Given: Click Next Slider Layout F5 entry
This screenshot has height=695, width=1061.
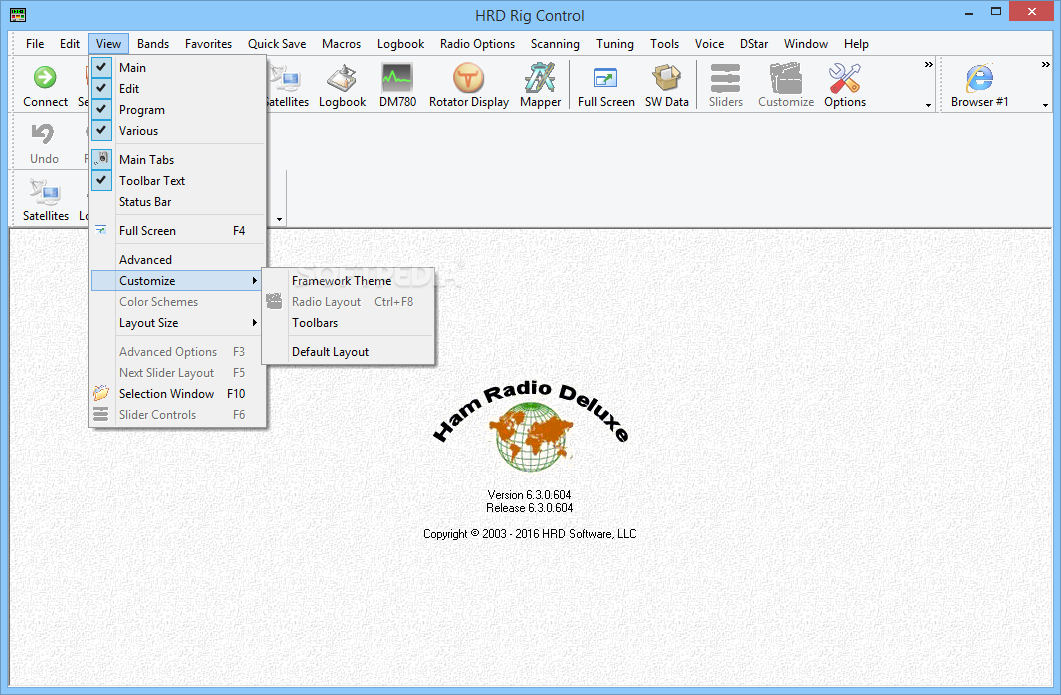Looking at the screenshot, I should coord(177,372).
